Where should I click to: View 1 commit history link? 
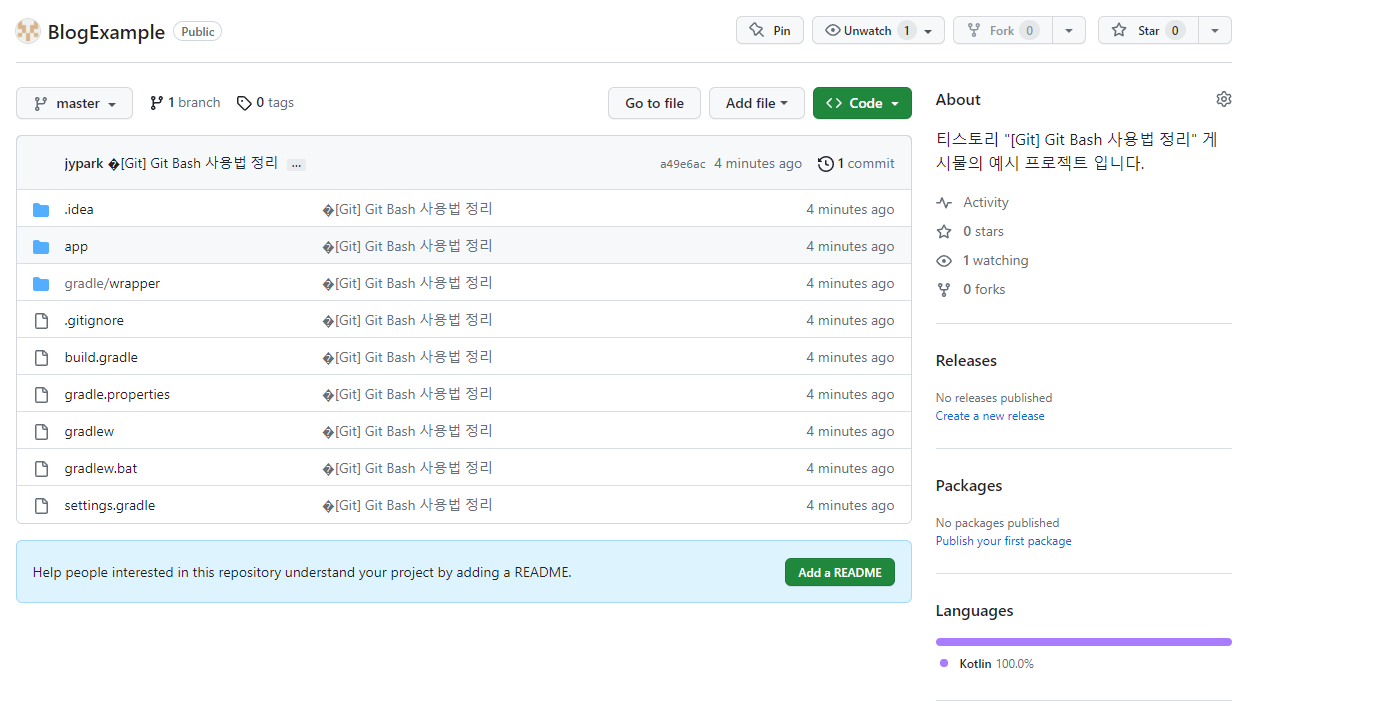click(x=856, y=164)
